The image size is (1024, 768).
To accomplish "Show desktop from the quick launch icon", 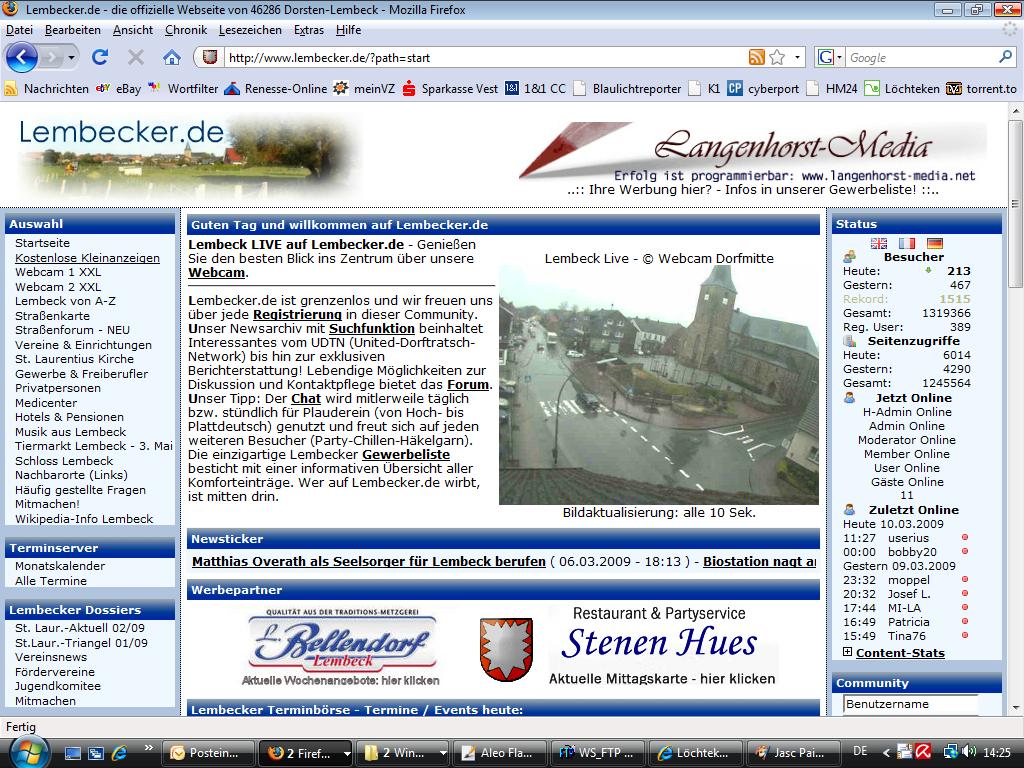I will coord(72,753).
